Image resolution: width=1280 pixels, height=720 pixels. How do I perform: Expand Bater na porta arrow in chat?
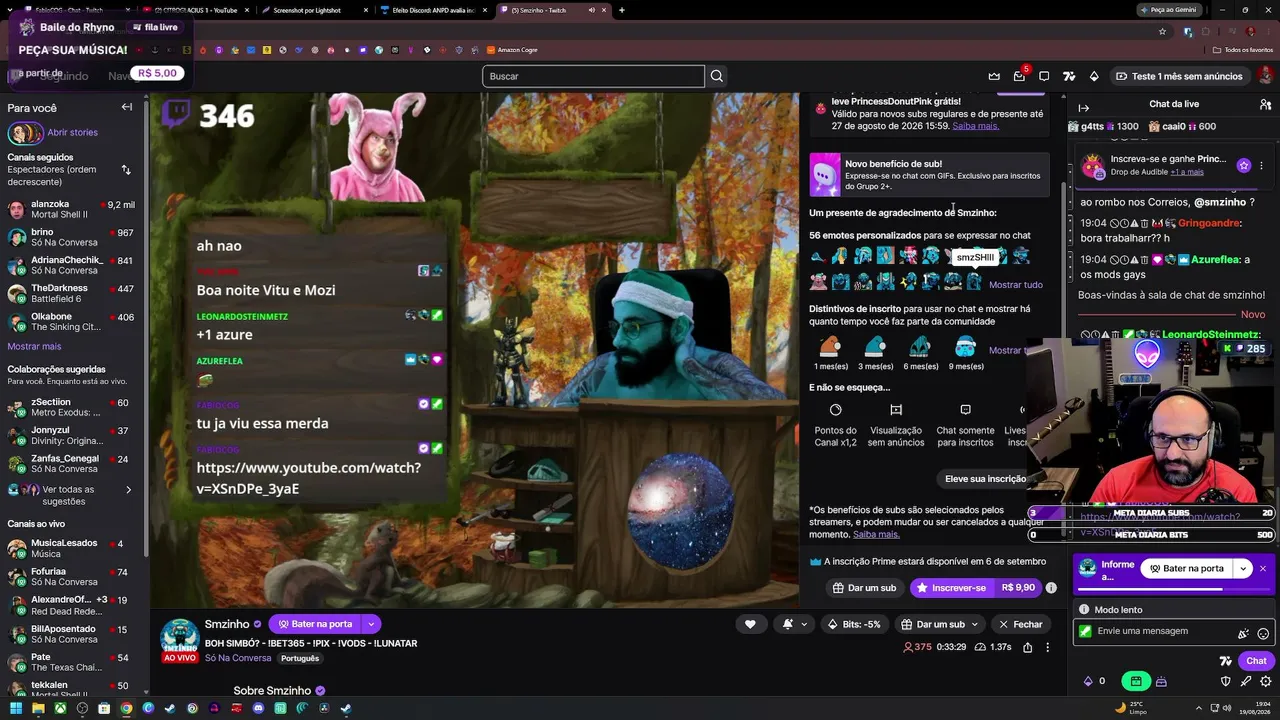(1243, 568)
